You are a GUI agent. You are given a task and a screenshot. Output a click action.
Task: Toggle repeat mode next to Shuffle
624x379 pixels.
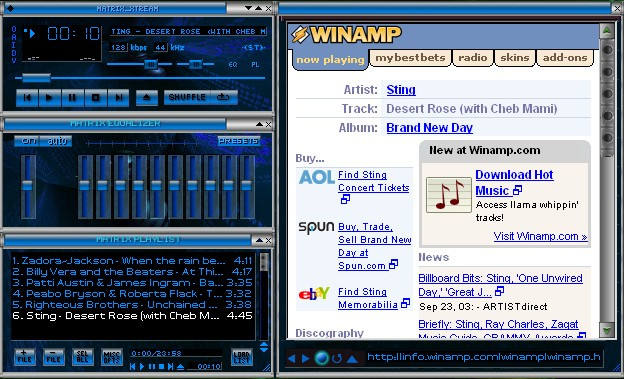click(224, 97)
